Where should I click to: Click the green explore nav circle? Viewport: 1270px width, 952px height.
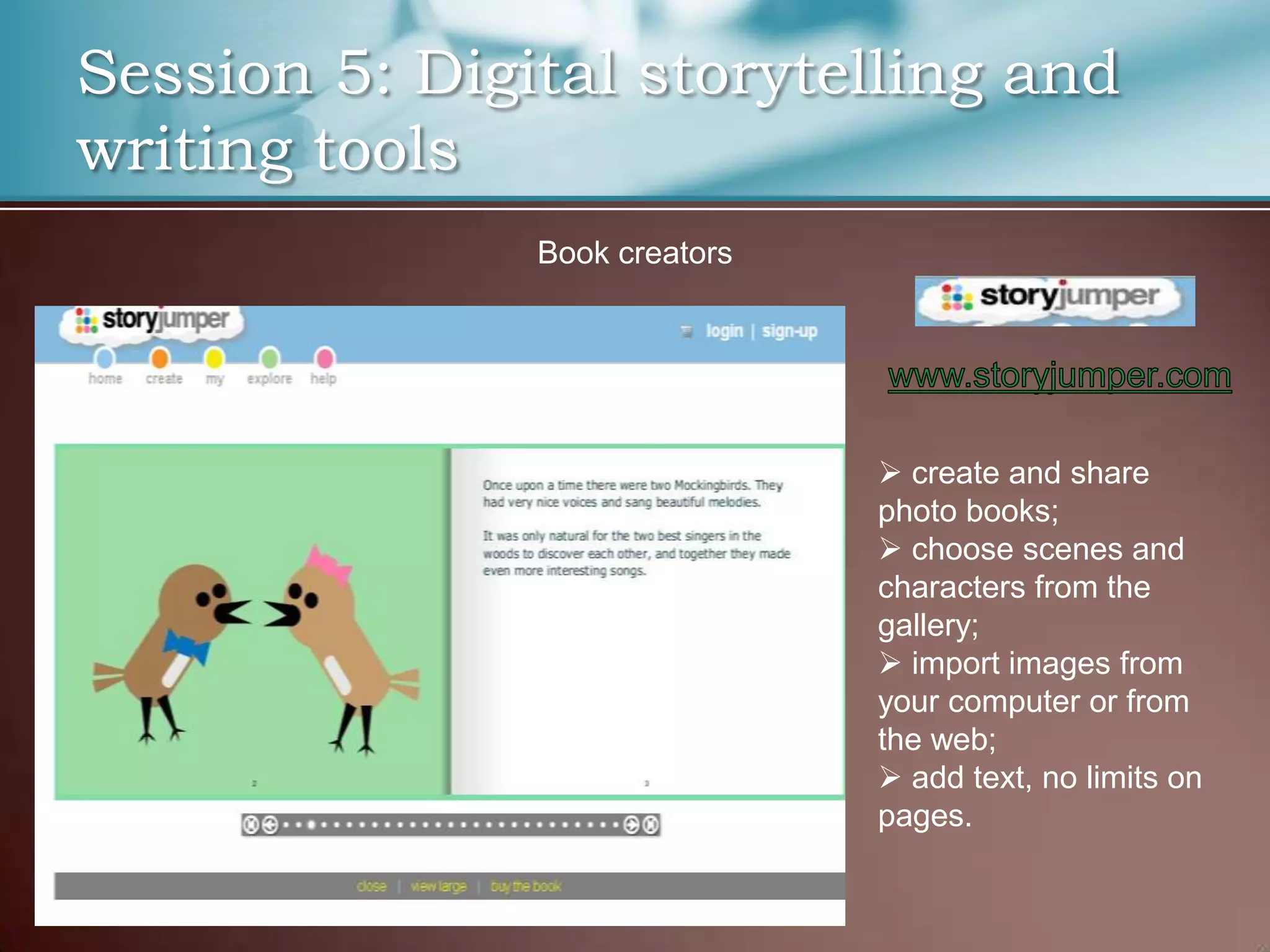pyautogui.click(x=270, y=358)
